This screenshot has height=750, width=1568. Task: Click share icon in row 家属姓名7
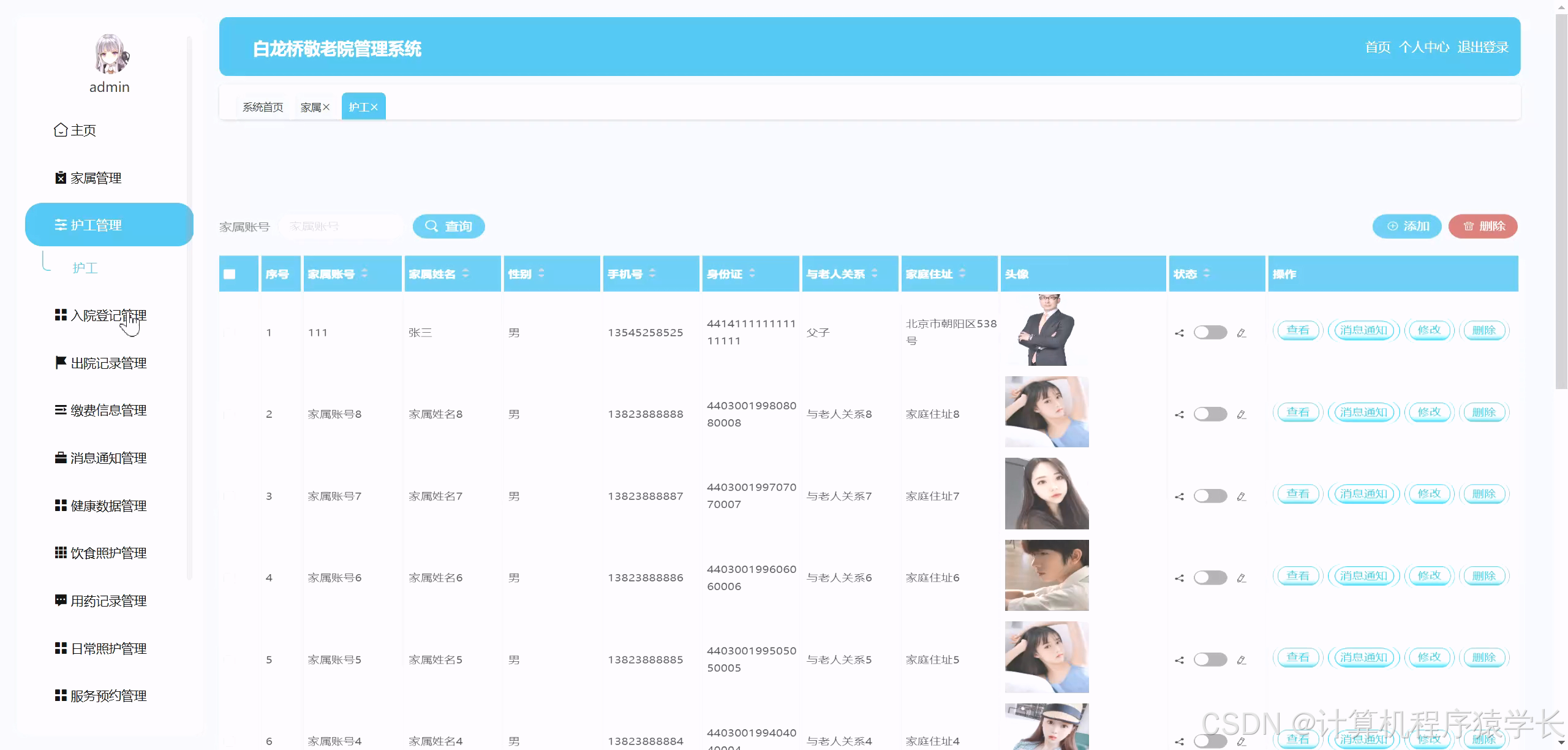tap(1179, 497)
